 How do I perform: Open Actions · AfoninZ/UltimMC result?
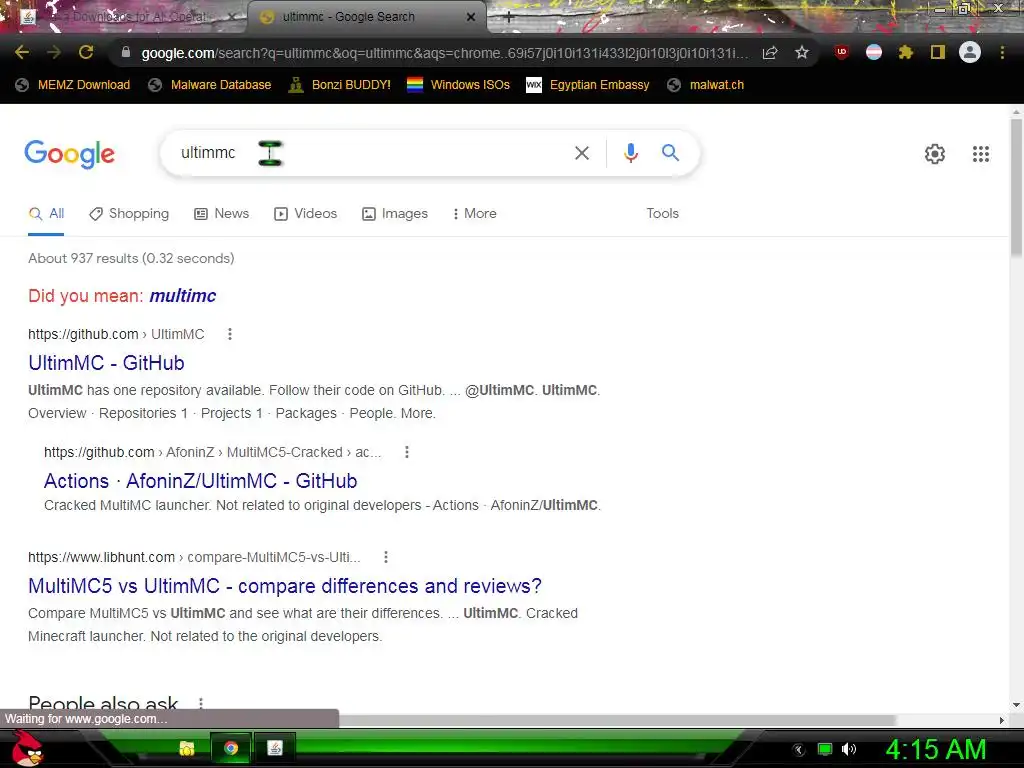coord(200,481)
